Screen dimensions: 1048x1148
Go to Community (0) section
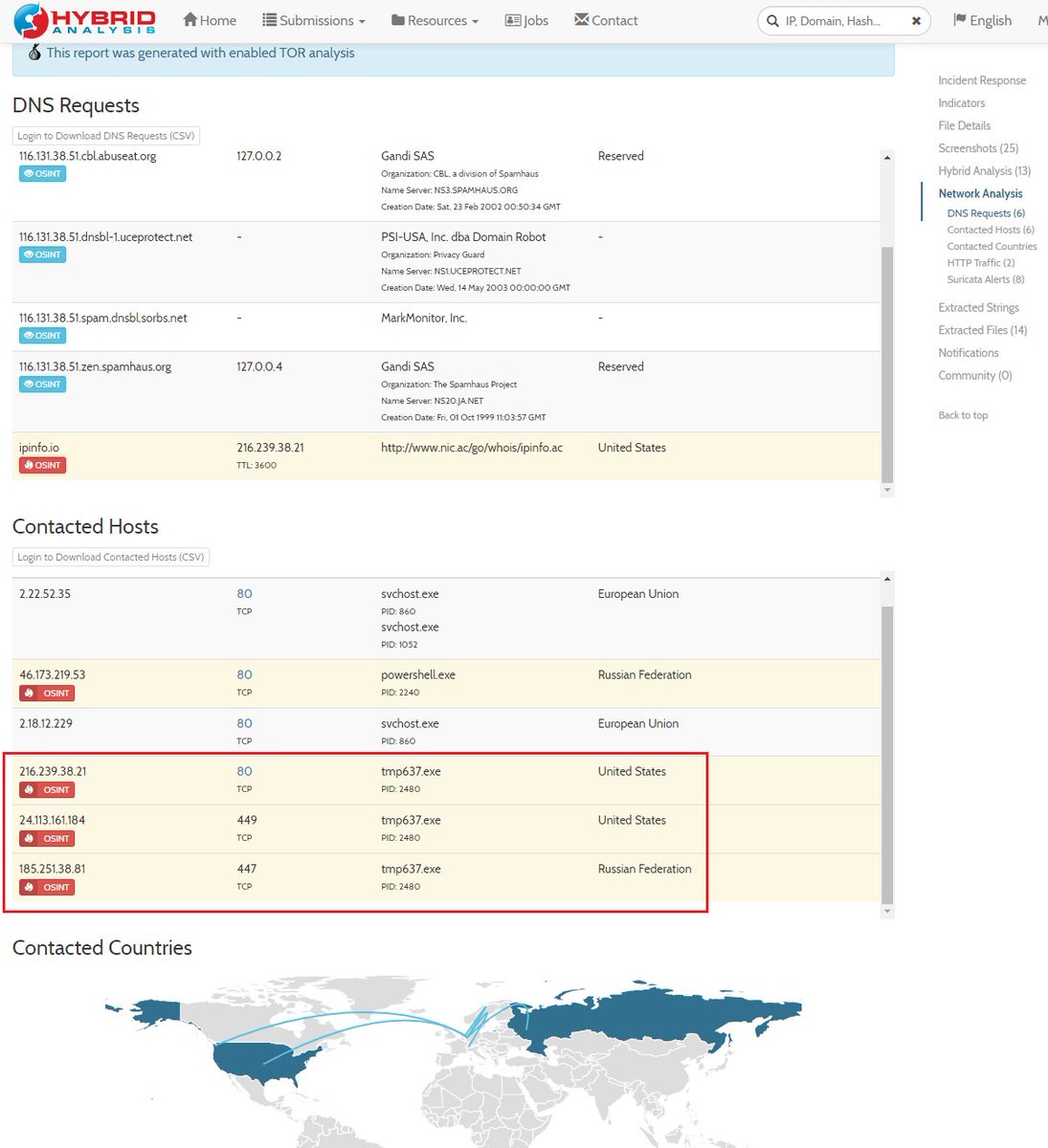pos(974,376)
